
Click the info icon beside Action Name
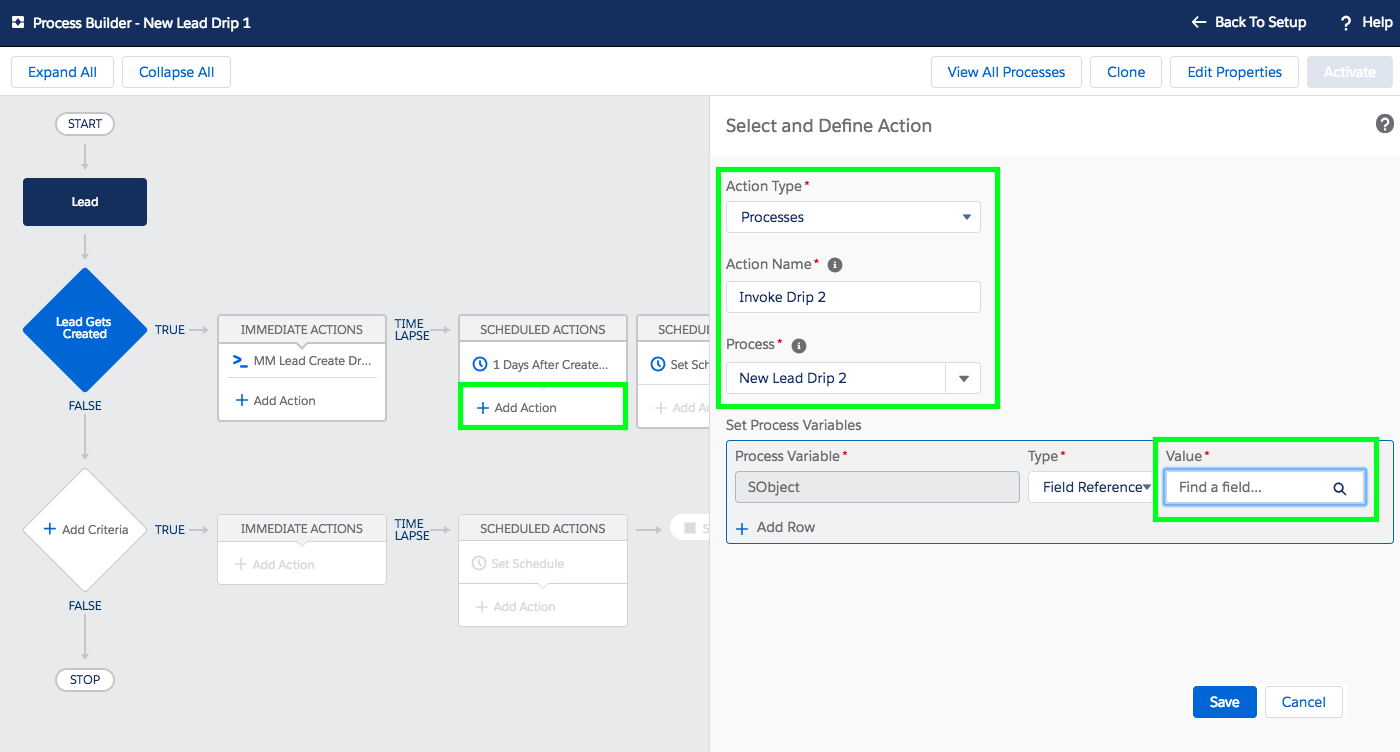835,265
